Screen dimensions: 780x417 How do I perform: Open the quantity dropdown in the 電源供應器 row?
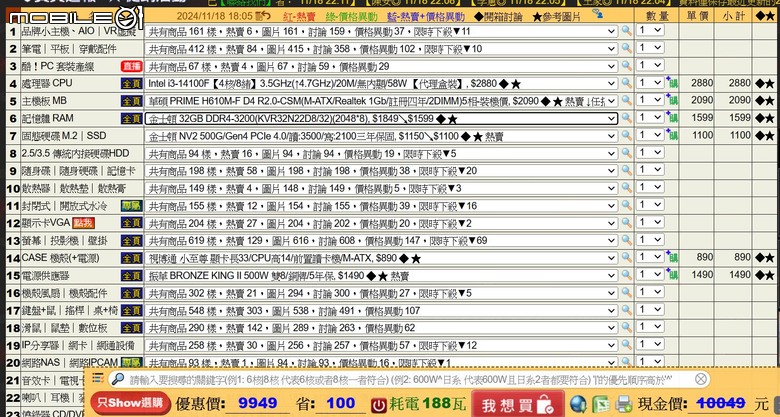pyautogui.click(x=650, y=274)
